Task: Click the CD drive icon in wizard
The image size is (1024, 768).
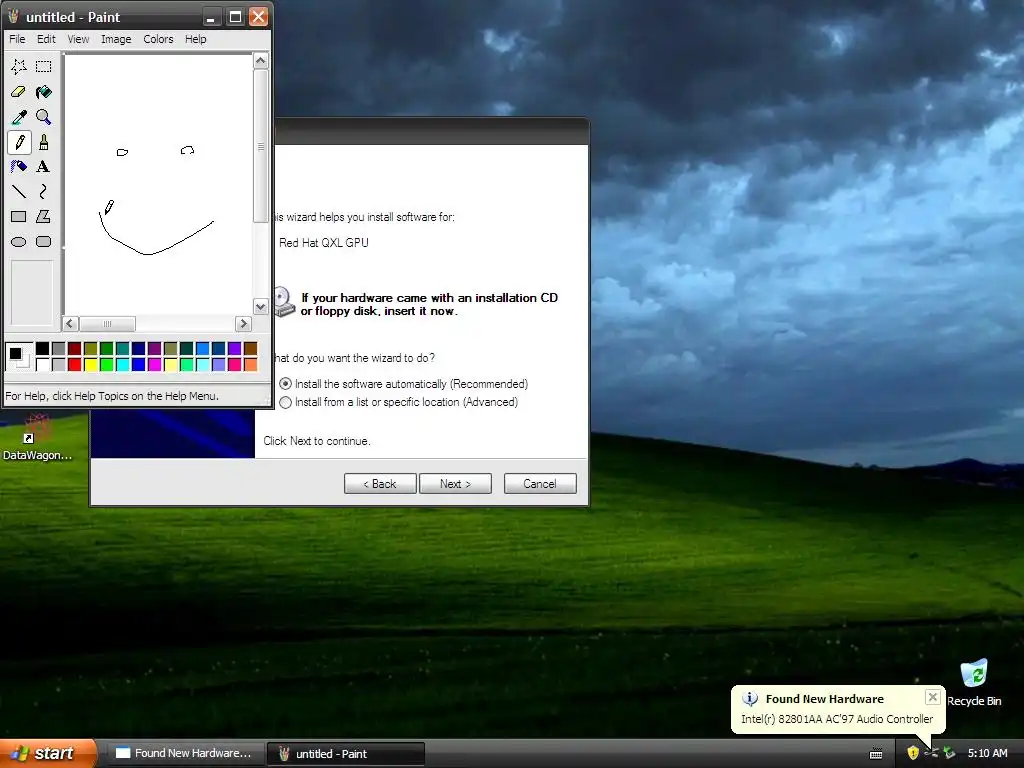Action: click(285, 302)
